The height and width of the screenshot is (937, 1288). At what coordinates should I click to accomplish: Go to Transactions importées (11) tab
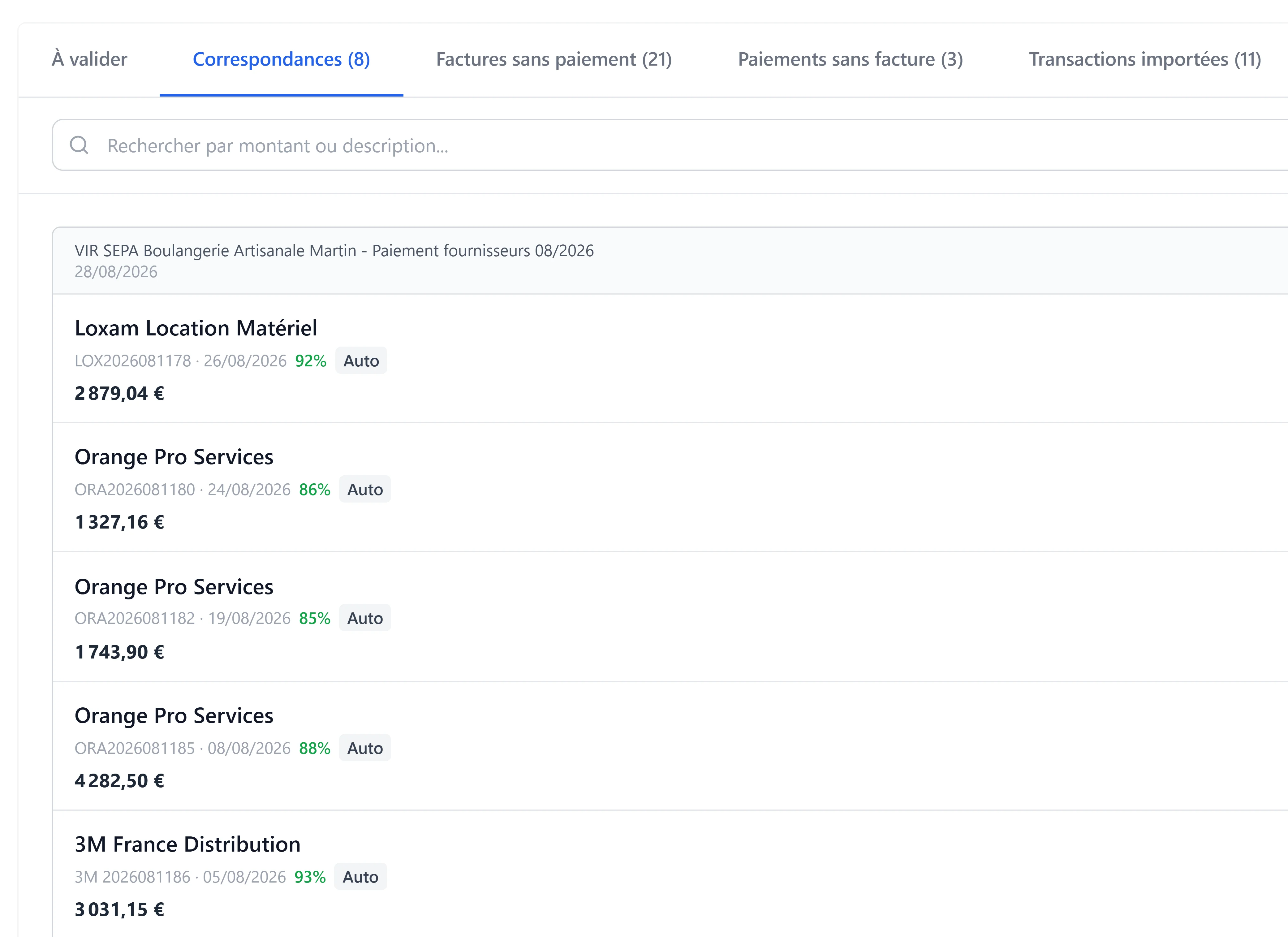point(1145,59)
